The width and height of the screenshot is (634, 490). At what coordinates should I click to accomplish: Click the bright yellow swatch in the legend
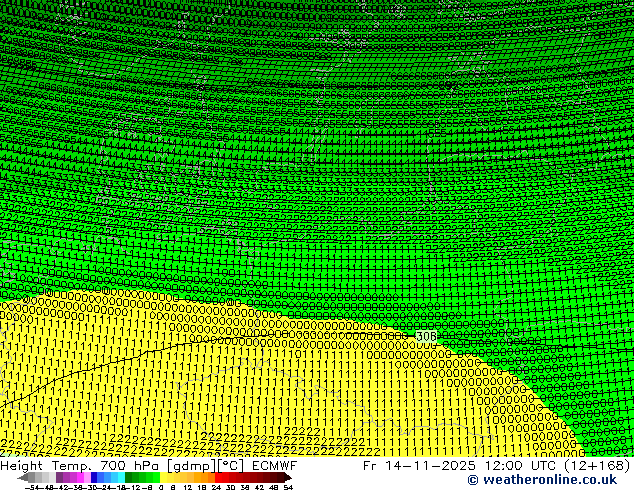[163, 477]
